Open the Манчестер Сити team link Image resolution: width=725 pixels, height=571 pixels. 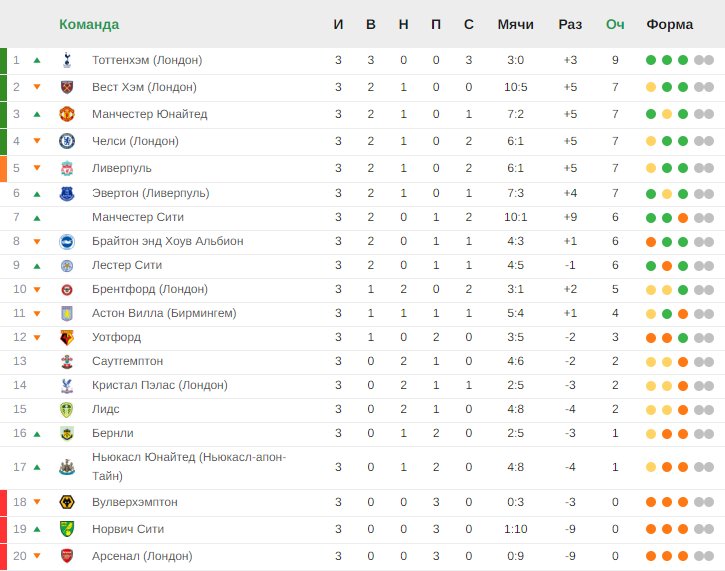(x=138, y=217)
